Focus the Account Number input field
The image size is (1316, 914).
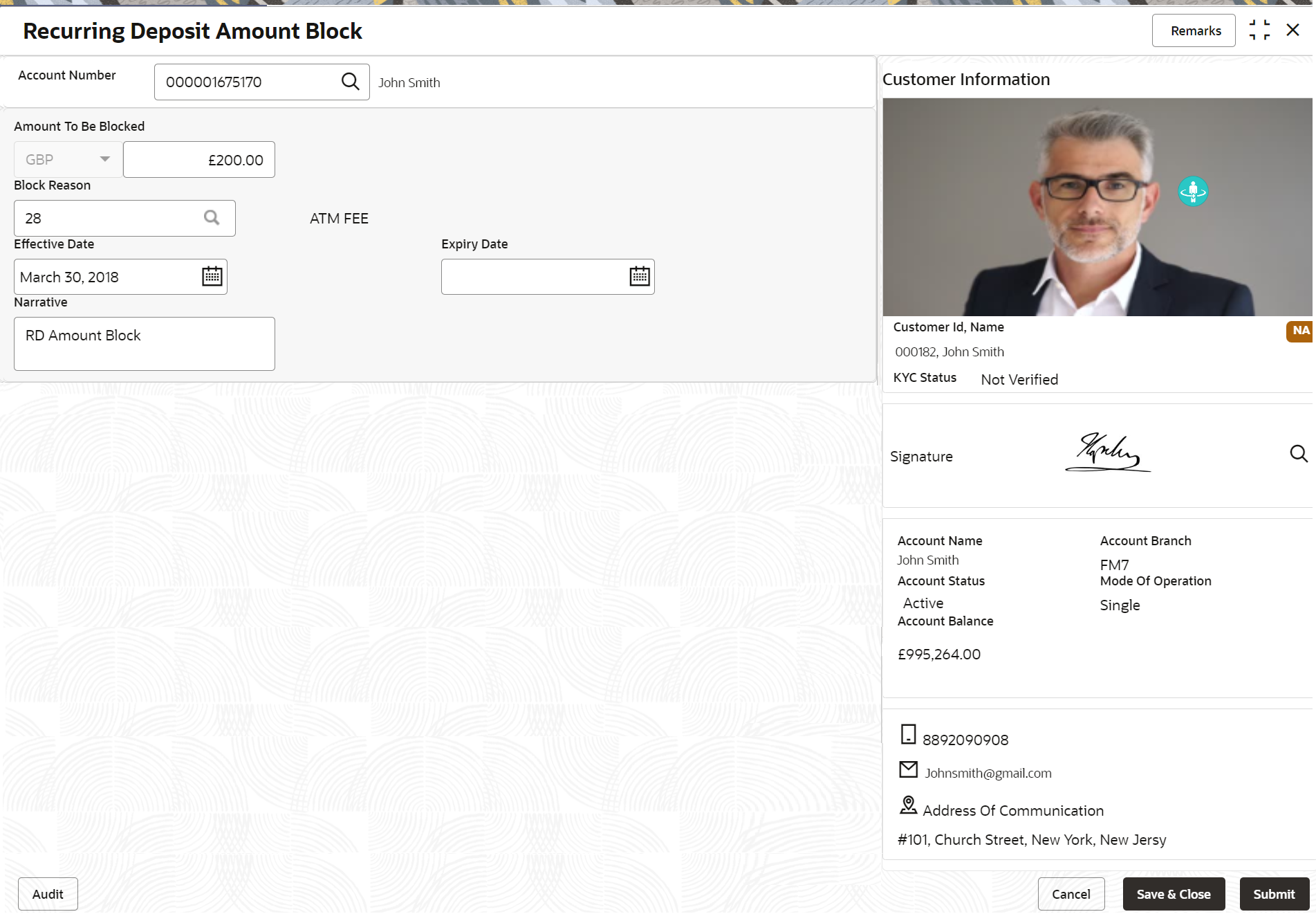pos(261,82)
